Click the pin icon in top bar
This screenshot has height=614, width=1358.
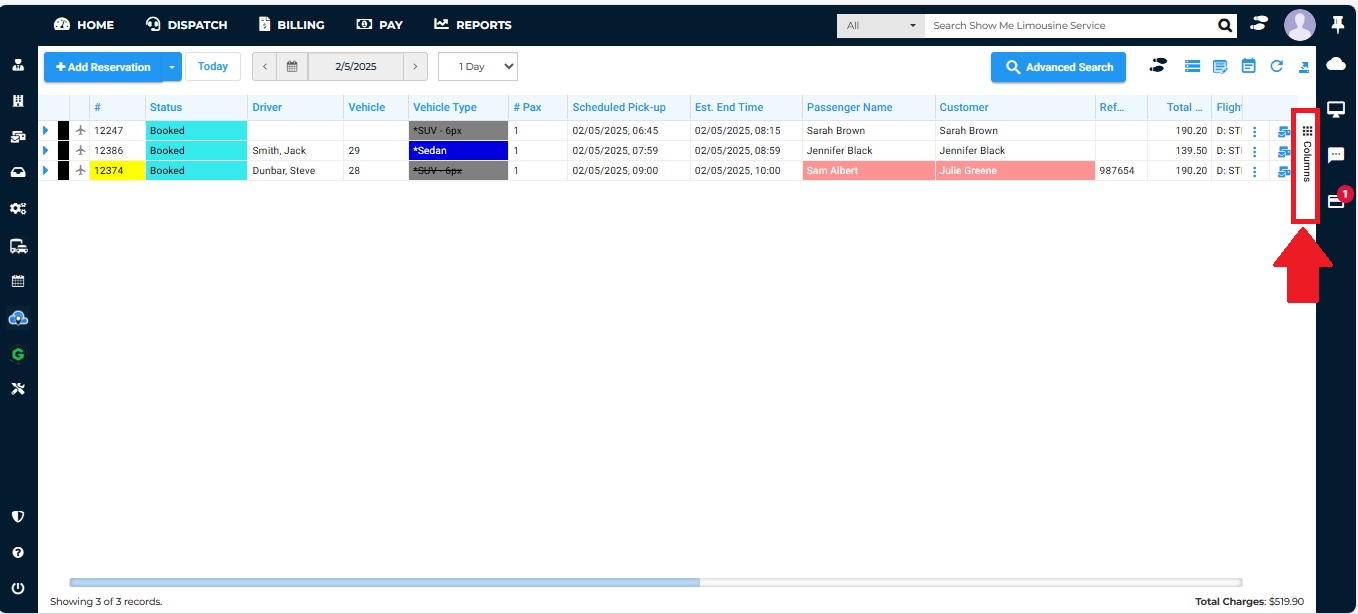pos(1338,25)
